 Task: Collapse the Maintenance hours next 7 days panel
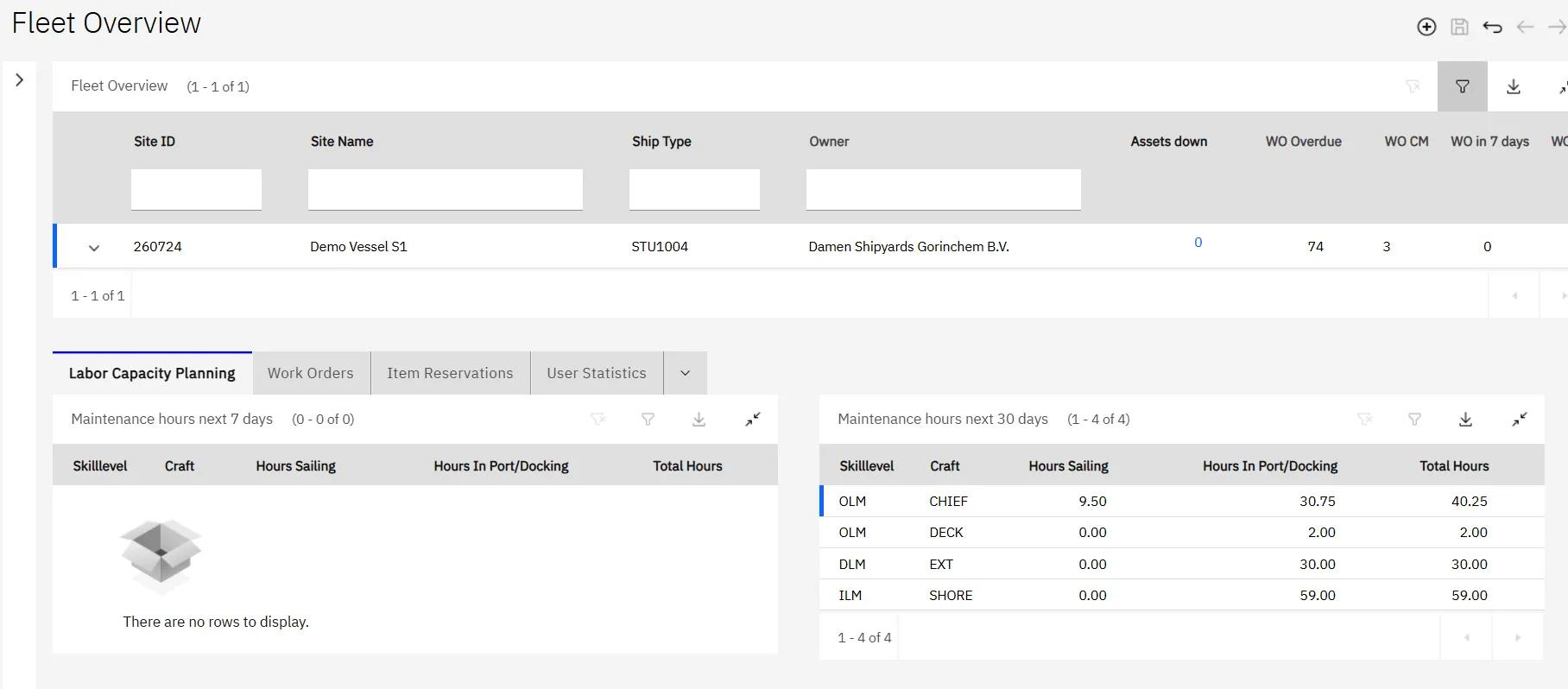[x=753, y=420]
